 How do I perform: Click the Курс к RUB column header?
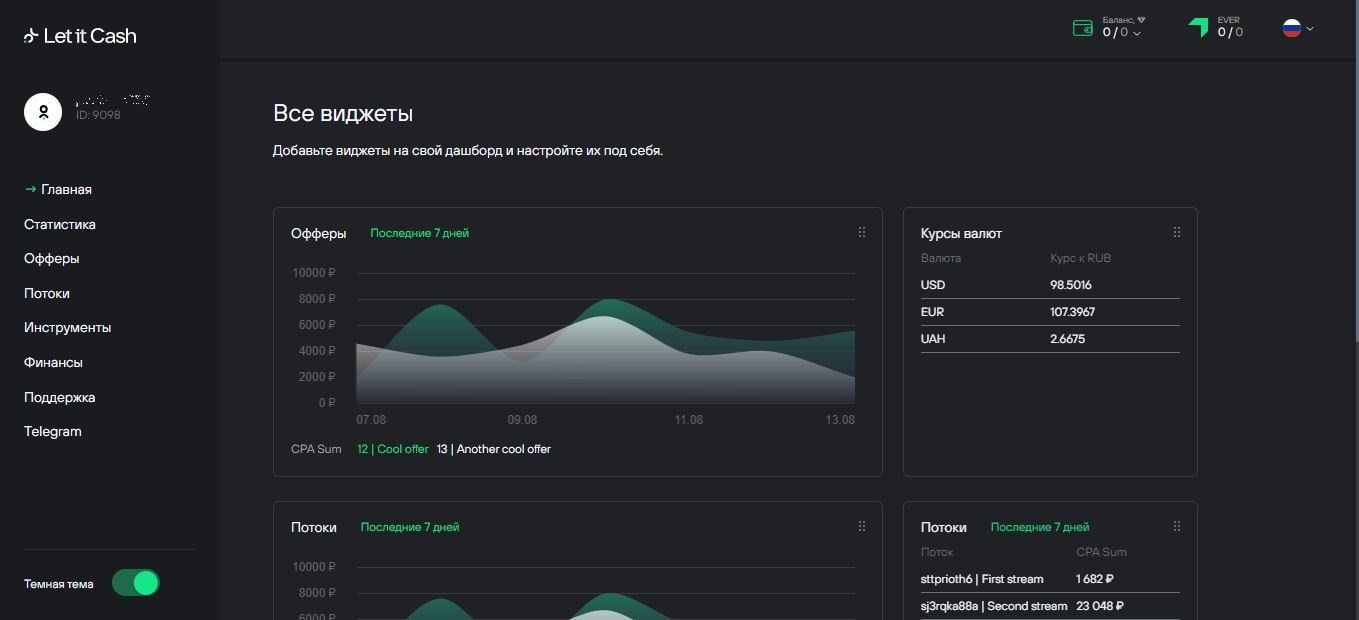(x=1080, y=258)
